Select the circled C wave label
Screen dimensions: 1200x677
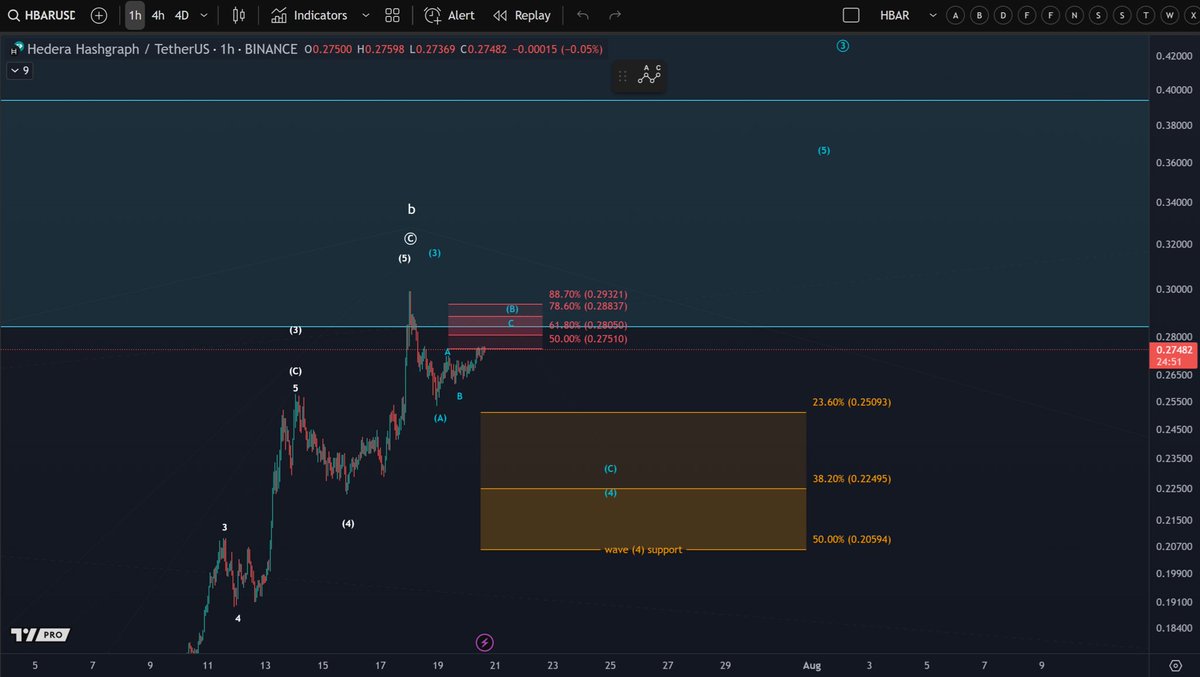410,239
